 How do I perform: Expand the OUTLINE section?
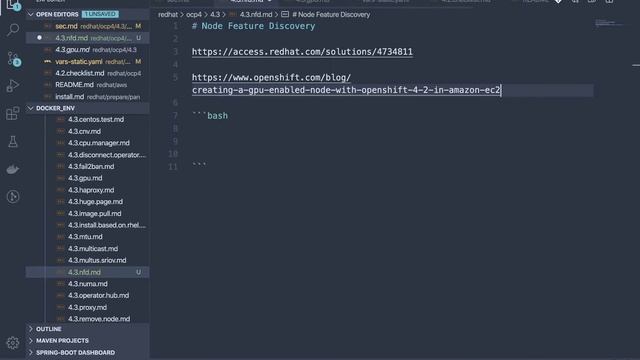[88, 329]
